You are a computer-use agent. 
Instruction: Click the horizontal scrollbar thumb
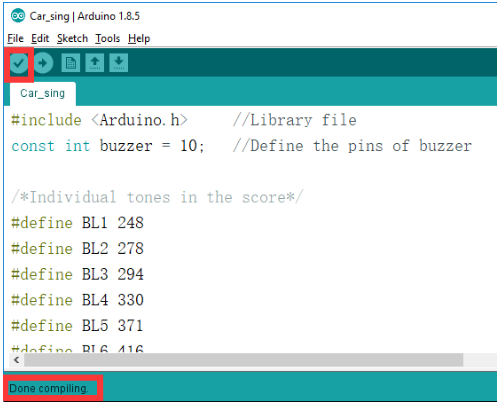[243, 360]
